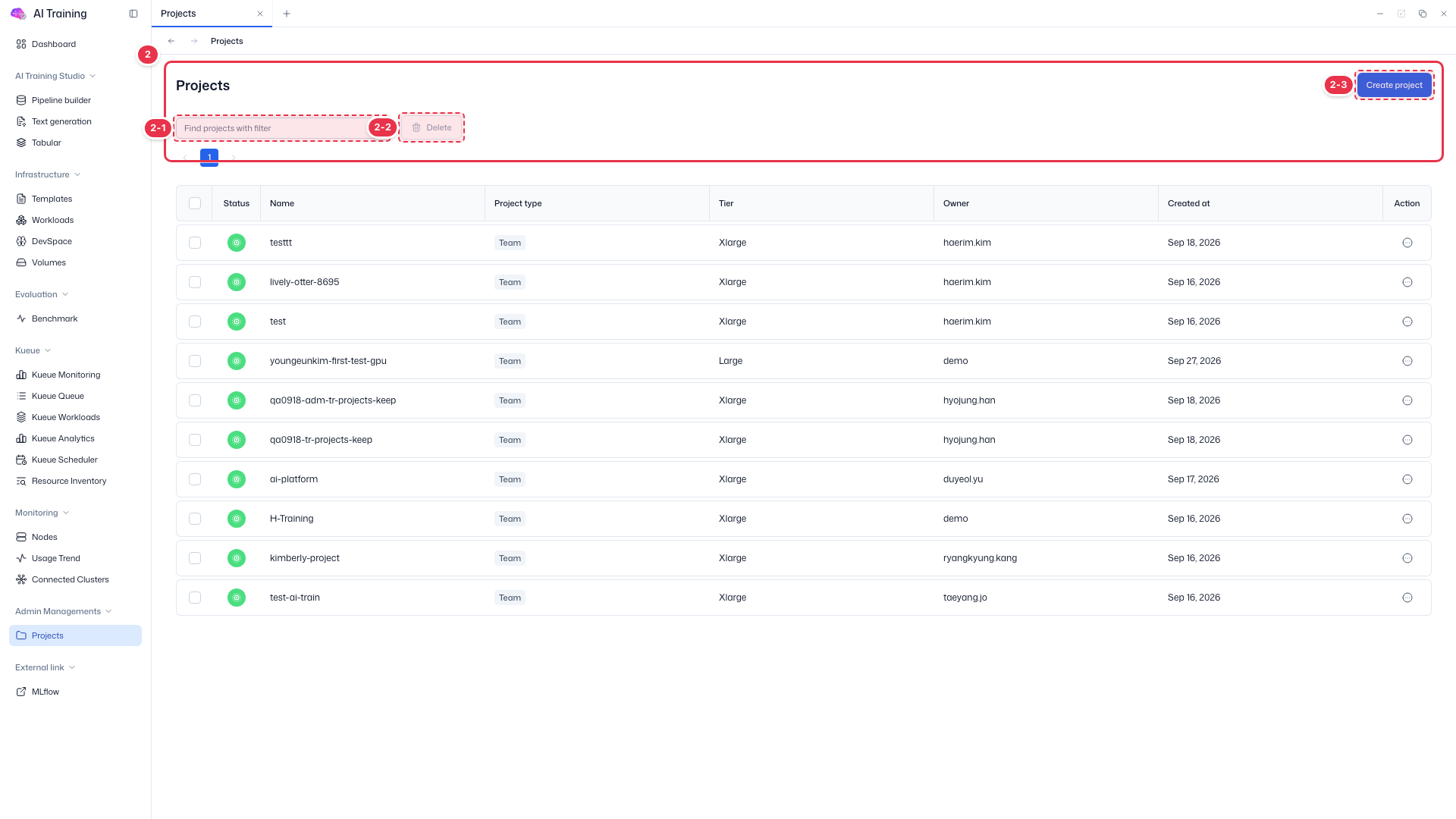This screenshot has width=1456, height=819.
Task: Collapse Evaluation section
Action: [42, 294]
